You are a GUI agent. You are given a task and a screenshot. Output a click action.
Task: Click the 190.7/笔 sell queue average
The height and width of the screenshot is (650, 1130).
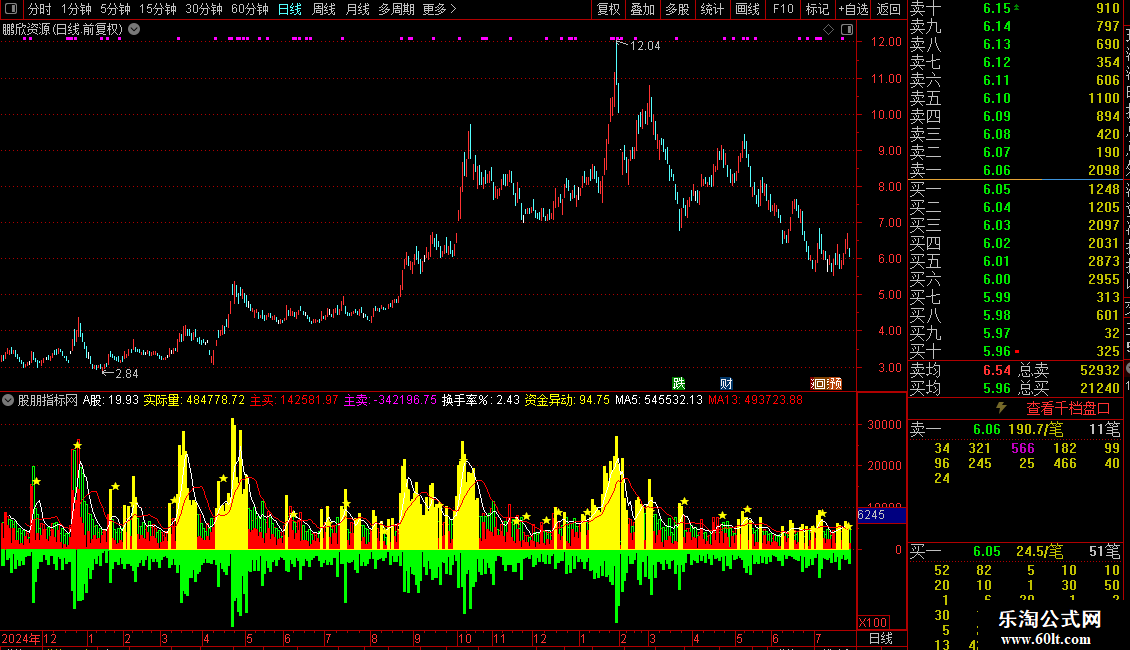[1036, 429]
